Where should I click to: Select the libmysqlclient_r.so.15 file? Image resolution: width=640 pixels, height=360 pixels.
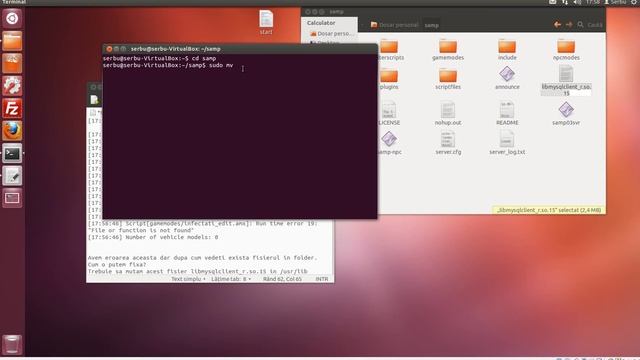pyautogui.click(x=566, y=81)
